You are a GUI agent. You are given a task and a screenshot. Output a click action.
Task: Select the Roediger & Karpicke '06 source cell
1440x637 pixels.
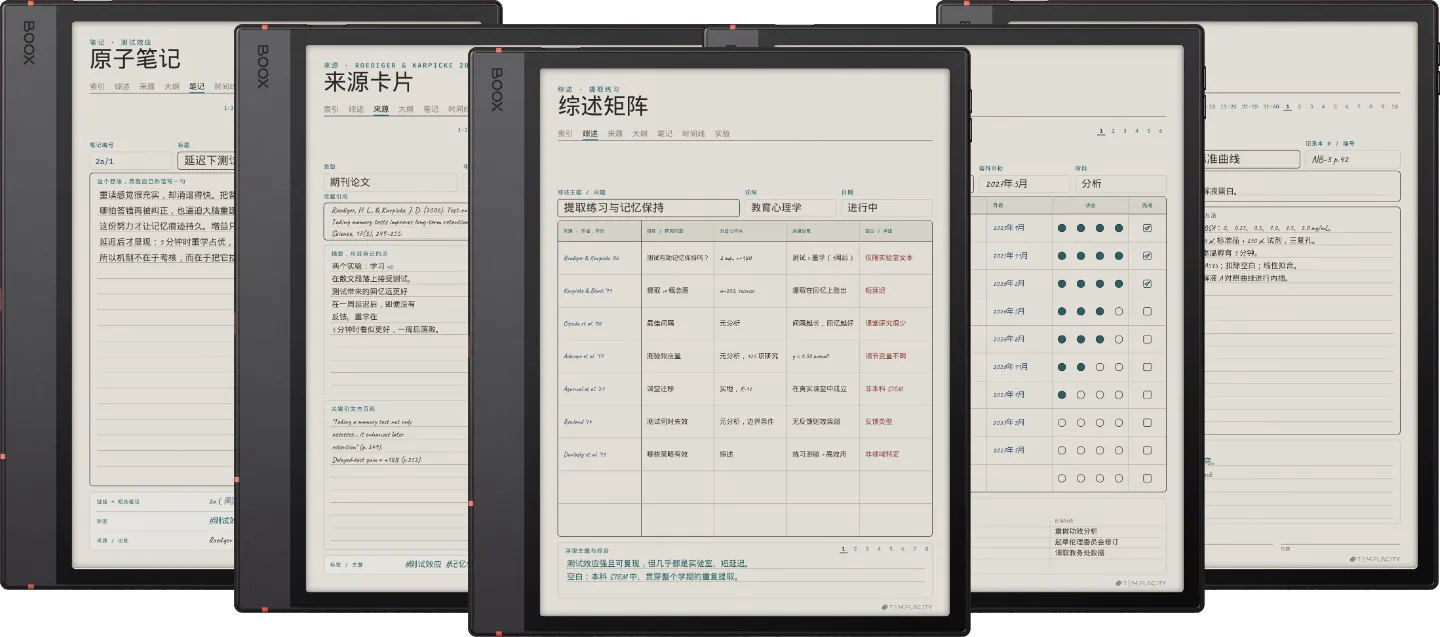(x=600, y=258)
